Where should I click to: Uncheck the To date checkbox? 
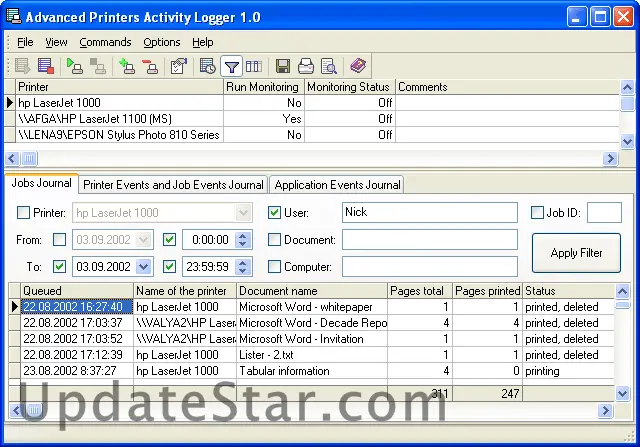coord(60,267)
